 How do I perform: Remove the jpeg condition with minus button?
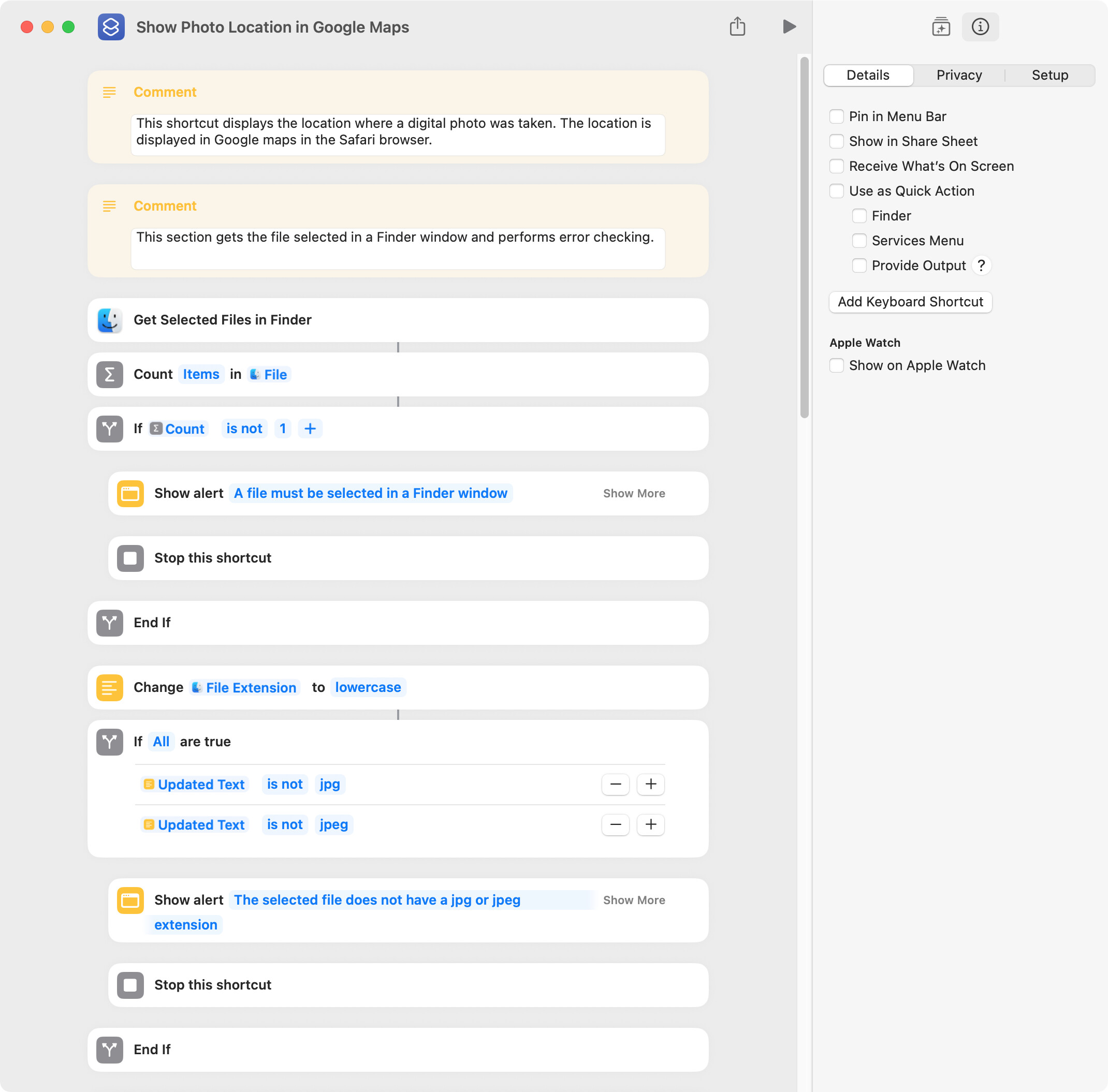pos(616,825)
